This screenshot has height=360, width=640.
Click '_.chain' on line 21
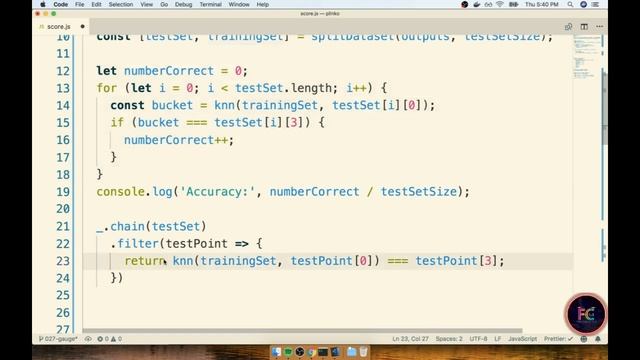(x=120, y=227)
